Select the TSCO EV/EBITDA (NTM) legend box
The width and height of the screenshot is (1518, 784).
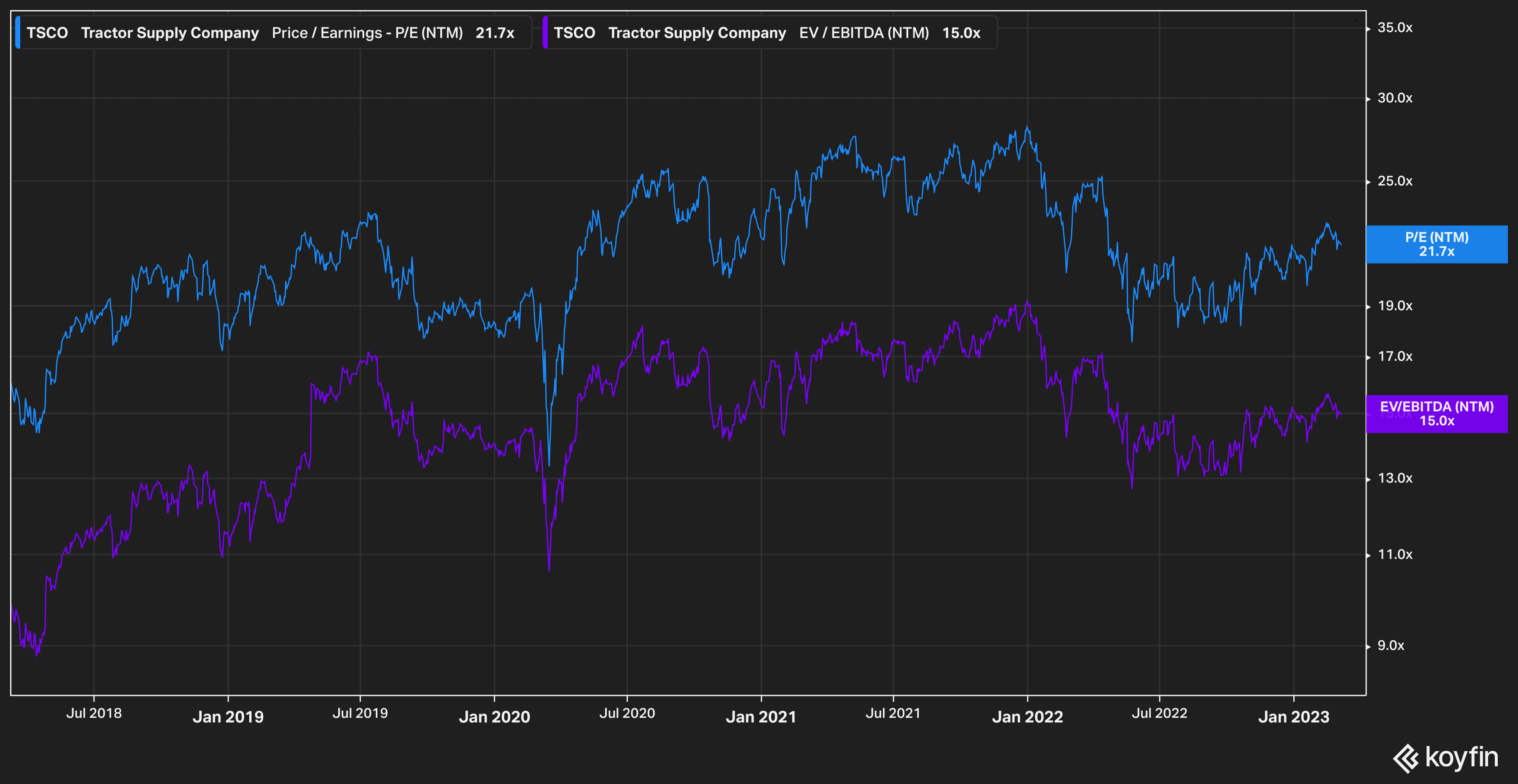(x=770, y=32)
